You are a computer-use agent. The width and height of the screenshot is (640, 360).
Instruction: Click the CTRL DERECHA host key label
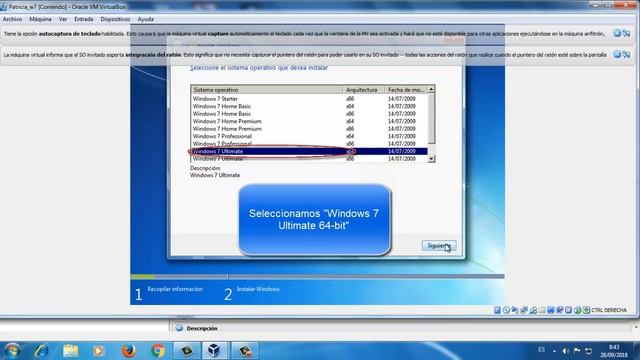[x=609, y=311]
